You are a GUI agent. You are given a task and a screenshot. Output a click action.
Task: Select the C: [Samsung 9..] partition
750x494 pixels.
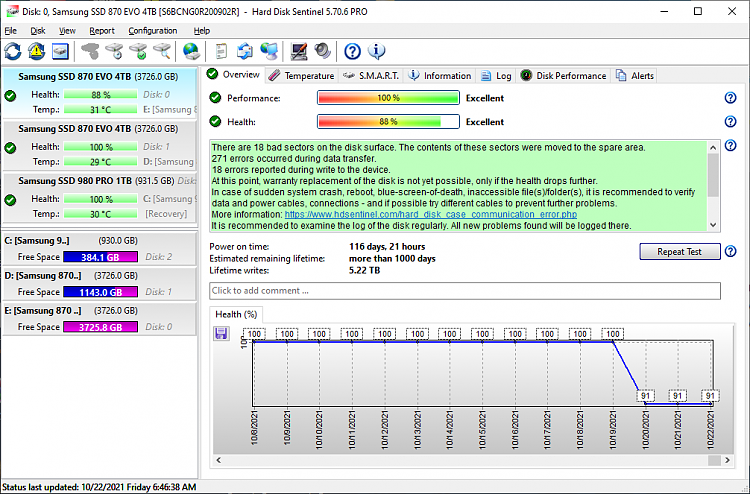coord(99,249)
